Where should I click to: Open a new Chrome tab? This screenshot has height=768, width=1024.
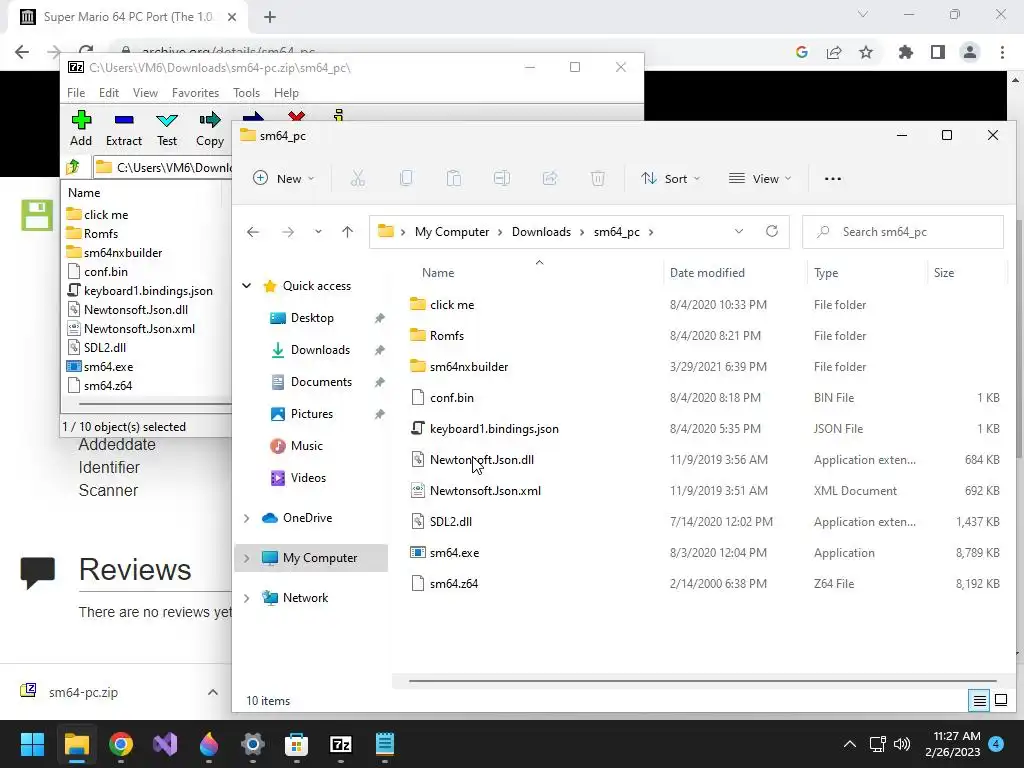(x=270, y=17)
